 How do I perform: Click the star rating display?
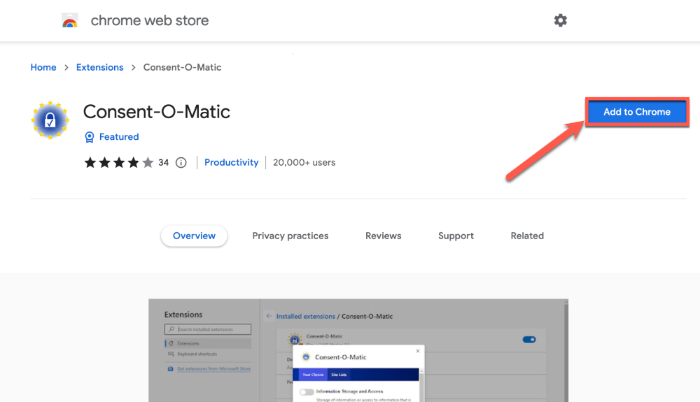pos(119,163)
